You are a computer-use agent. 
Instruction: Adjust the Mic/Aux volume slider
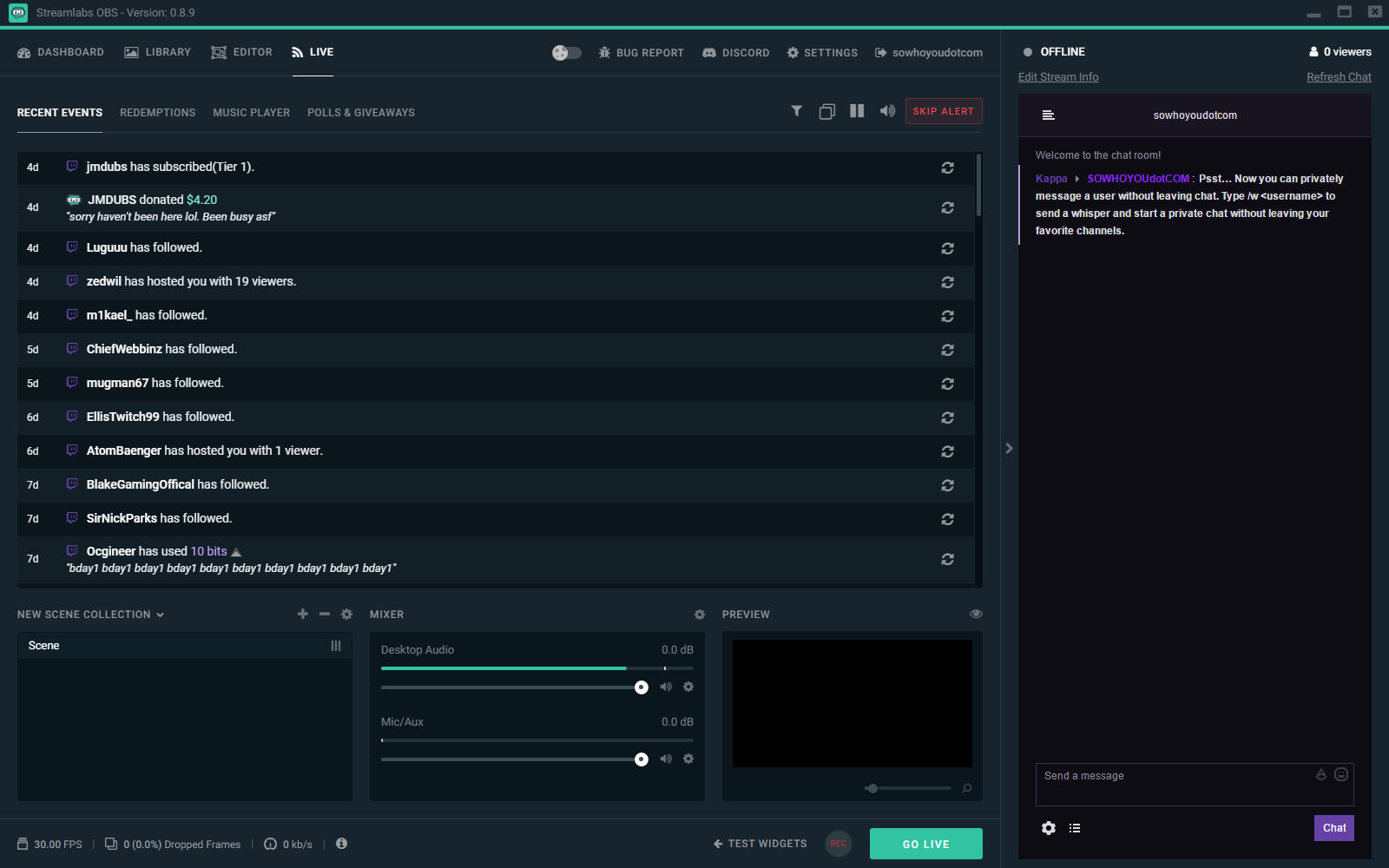(515, 759)
